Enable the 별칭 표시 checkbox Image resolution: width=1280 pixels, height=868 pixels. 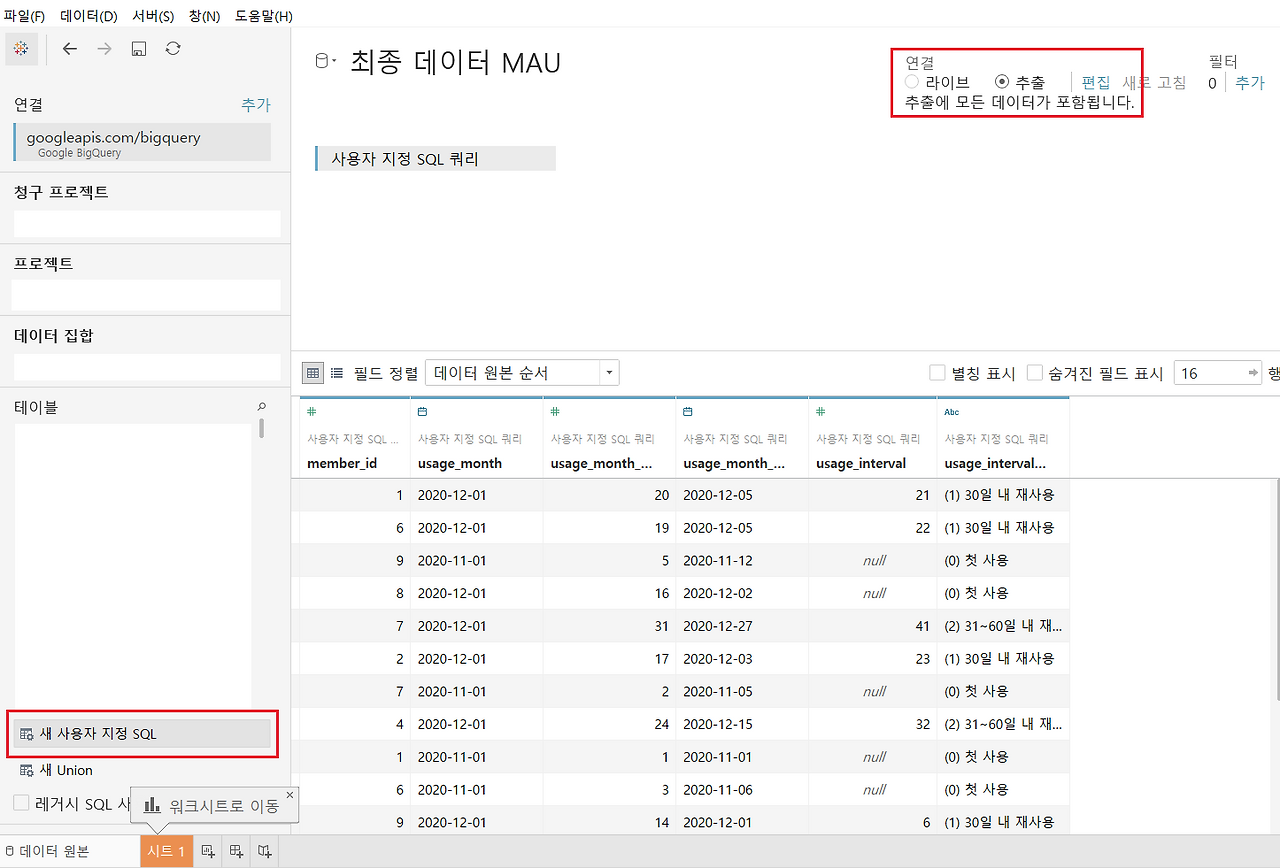pyautogui.click(x=937, y=372)
